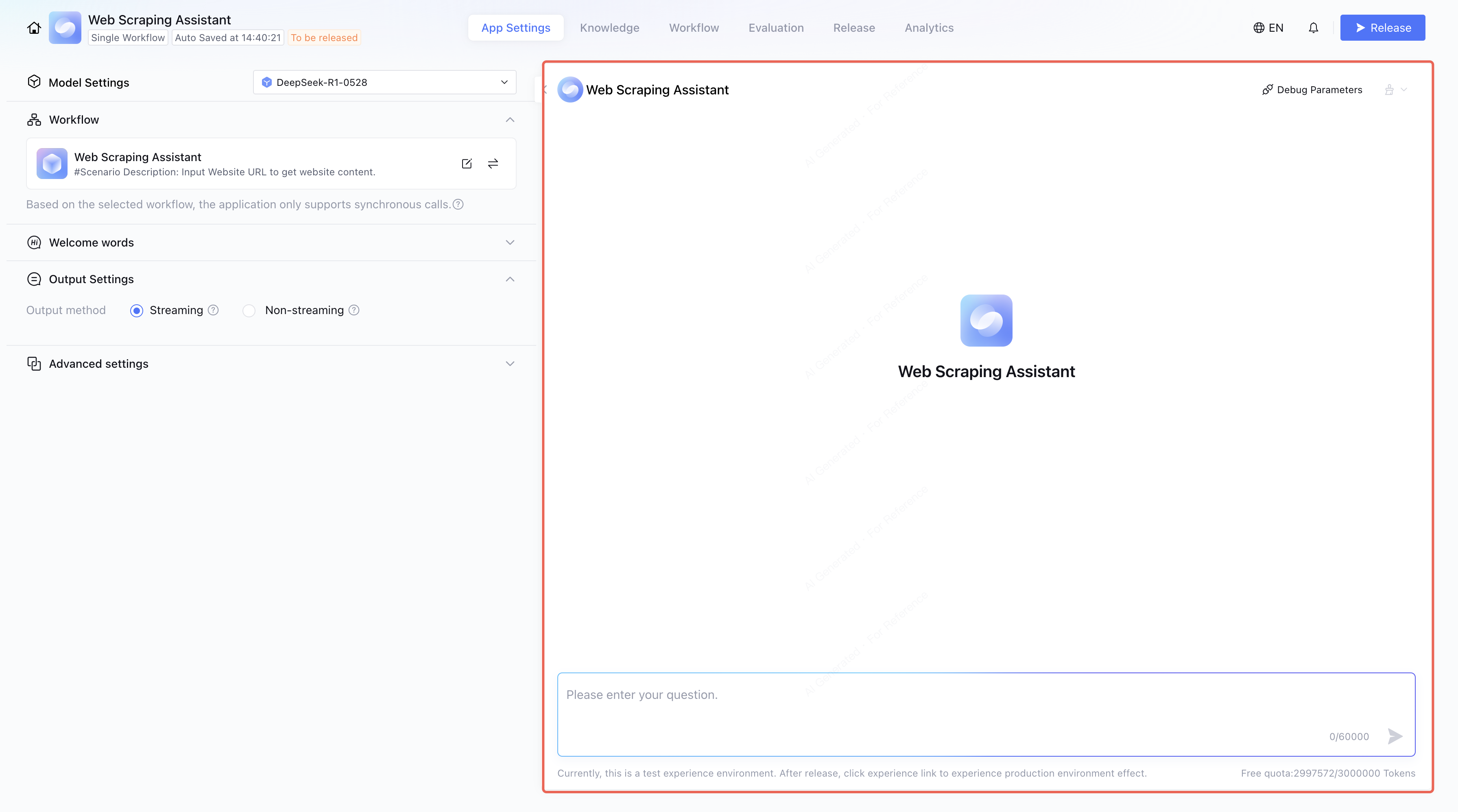
Task: Open the DeepSeek-R1-0528 model dropdown
Action: click(x=384, y=83)
